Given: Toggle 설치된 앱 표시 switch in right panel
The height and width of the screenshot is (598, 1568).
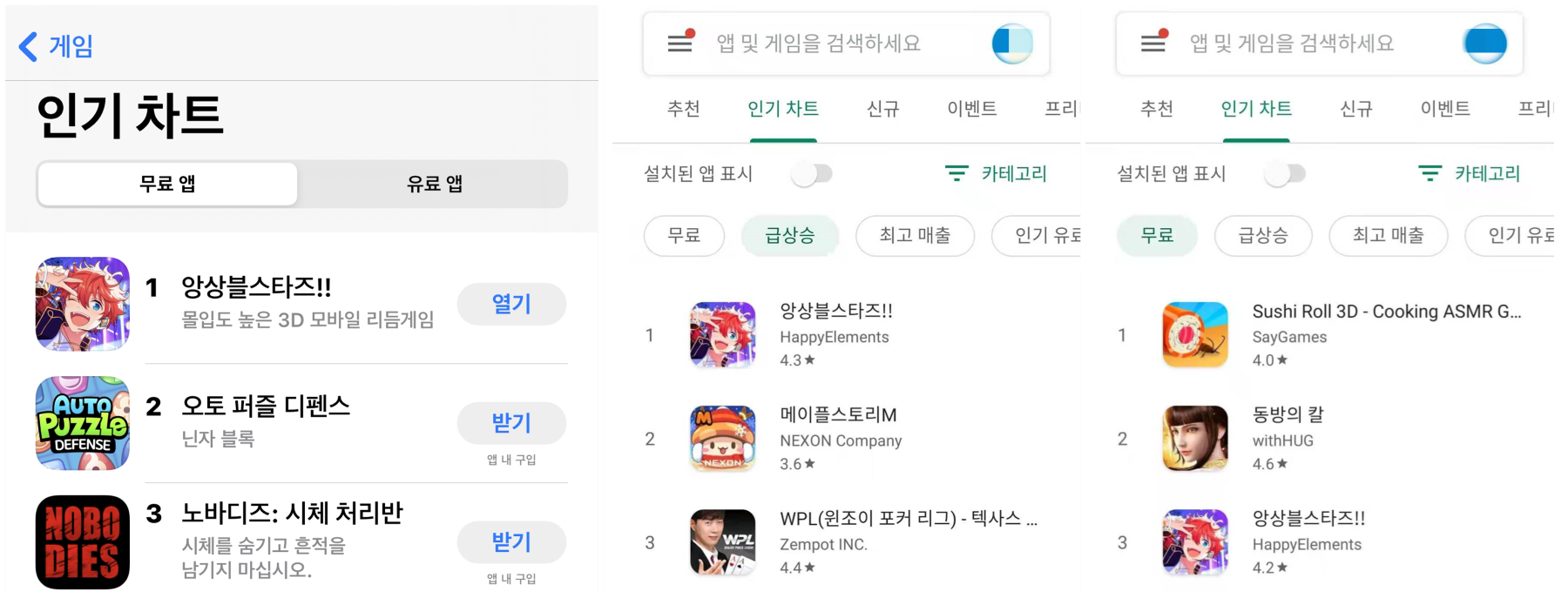Looking at the screenshot, I should (1286, 174).
